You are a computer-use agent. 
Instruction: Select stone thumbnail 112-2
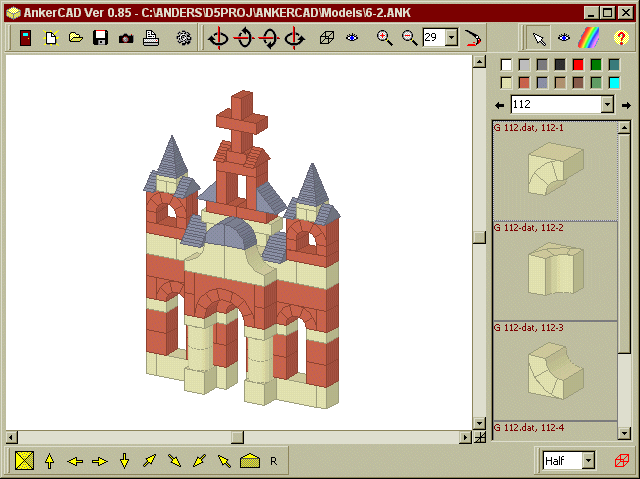tap(555, 271)
